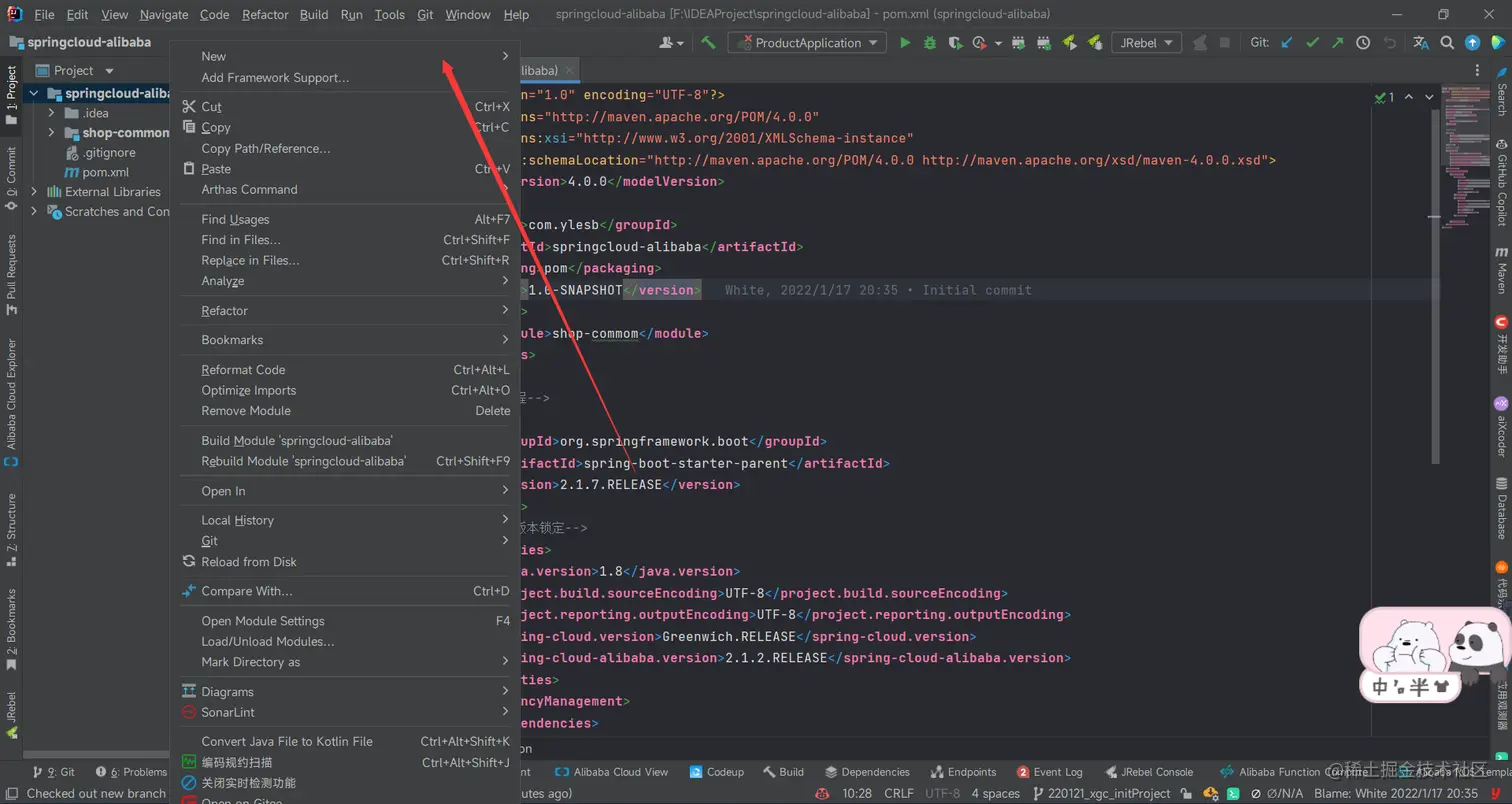Expand Scratches and Consoles node
The width and height of the screenshot is (1512, 804).
point(34,211)
